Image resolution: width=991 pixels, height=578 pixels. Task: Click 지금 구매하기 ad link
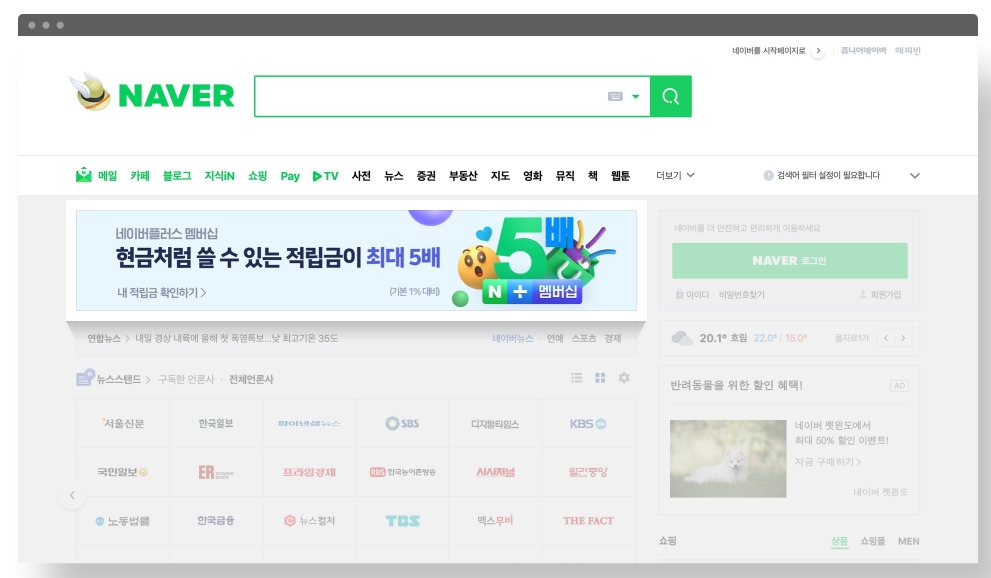(828, 462)
